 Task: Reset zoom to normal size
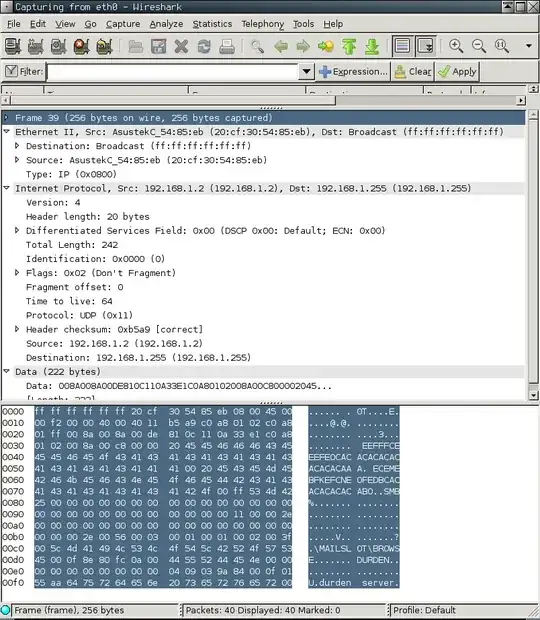coord(502,46)
